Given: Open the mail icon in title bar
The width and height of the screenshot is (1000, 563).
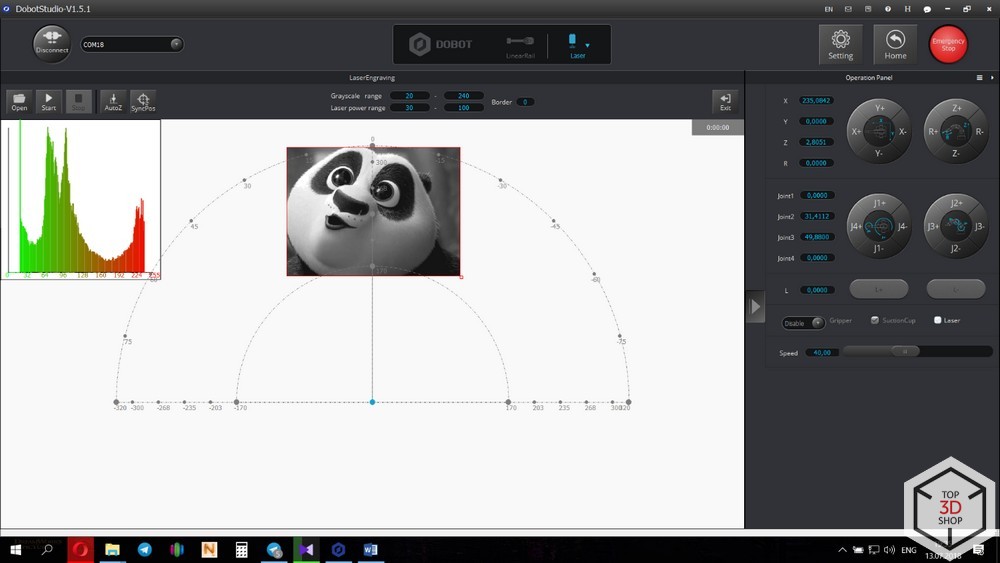Looking at the screenshot, I should point(848,9).
